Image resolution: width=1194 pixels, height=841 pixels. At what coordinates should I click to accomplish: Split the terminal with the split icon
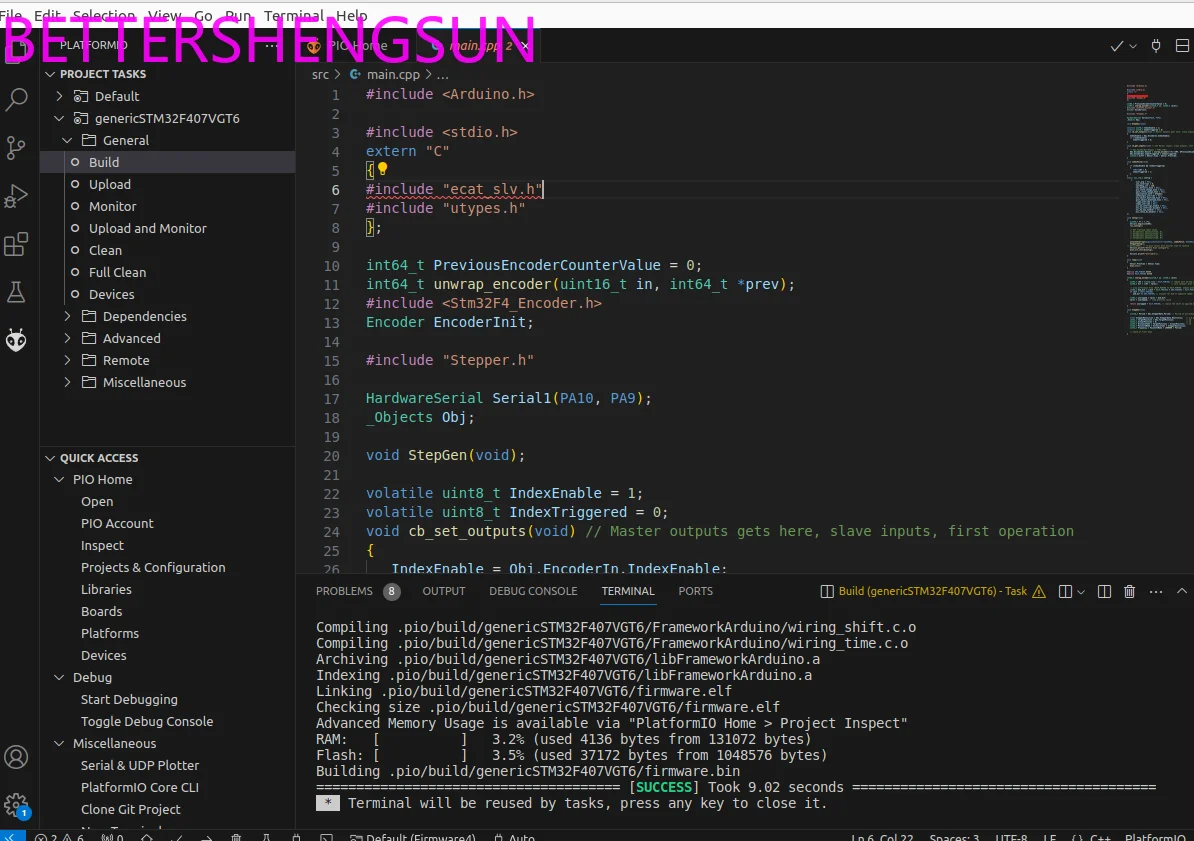pos(1065,591)
